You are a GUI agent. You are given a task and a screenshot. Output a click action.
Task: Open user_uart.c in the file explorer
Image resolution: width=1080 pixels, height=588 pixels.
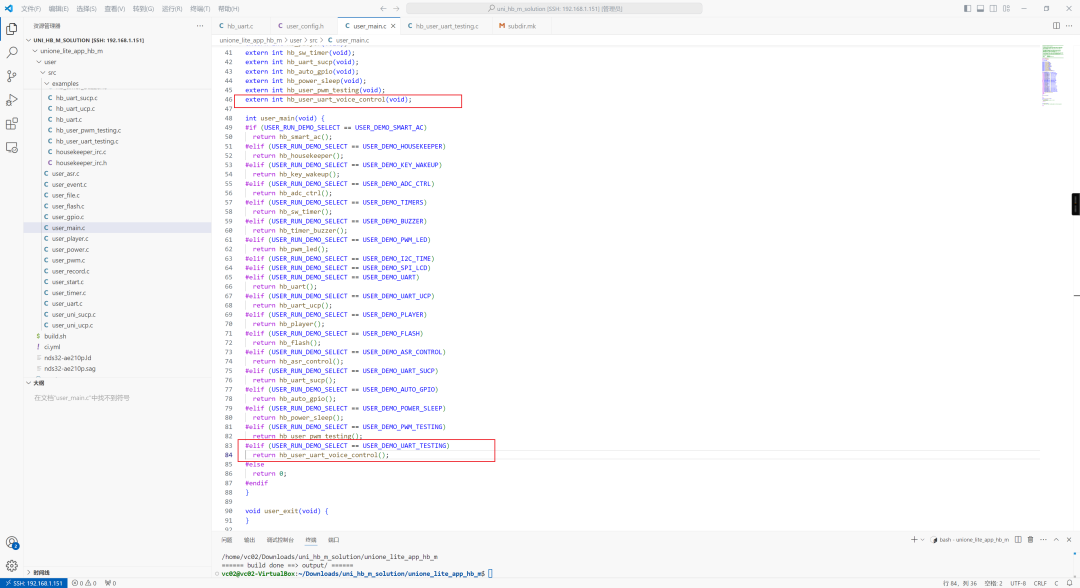click(x=67, y=303)
